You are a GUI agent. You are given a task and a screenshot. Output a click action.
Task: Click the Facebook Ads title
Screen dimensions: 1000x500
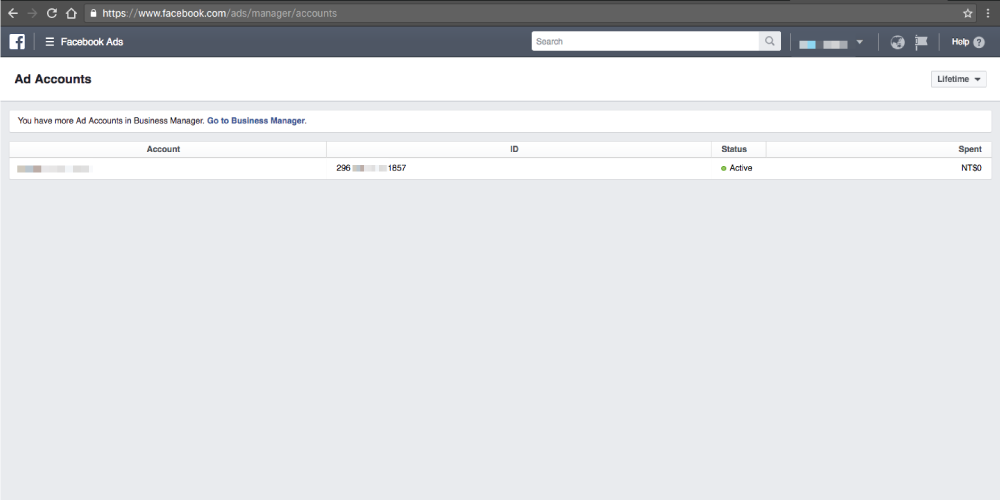point(92,41)
